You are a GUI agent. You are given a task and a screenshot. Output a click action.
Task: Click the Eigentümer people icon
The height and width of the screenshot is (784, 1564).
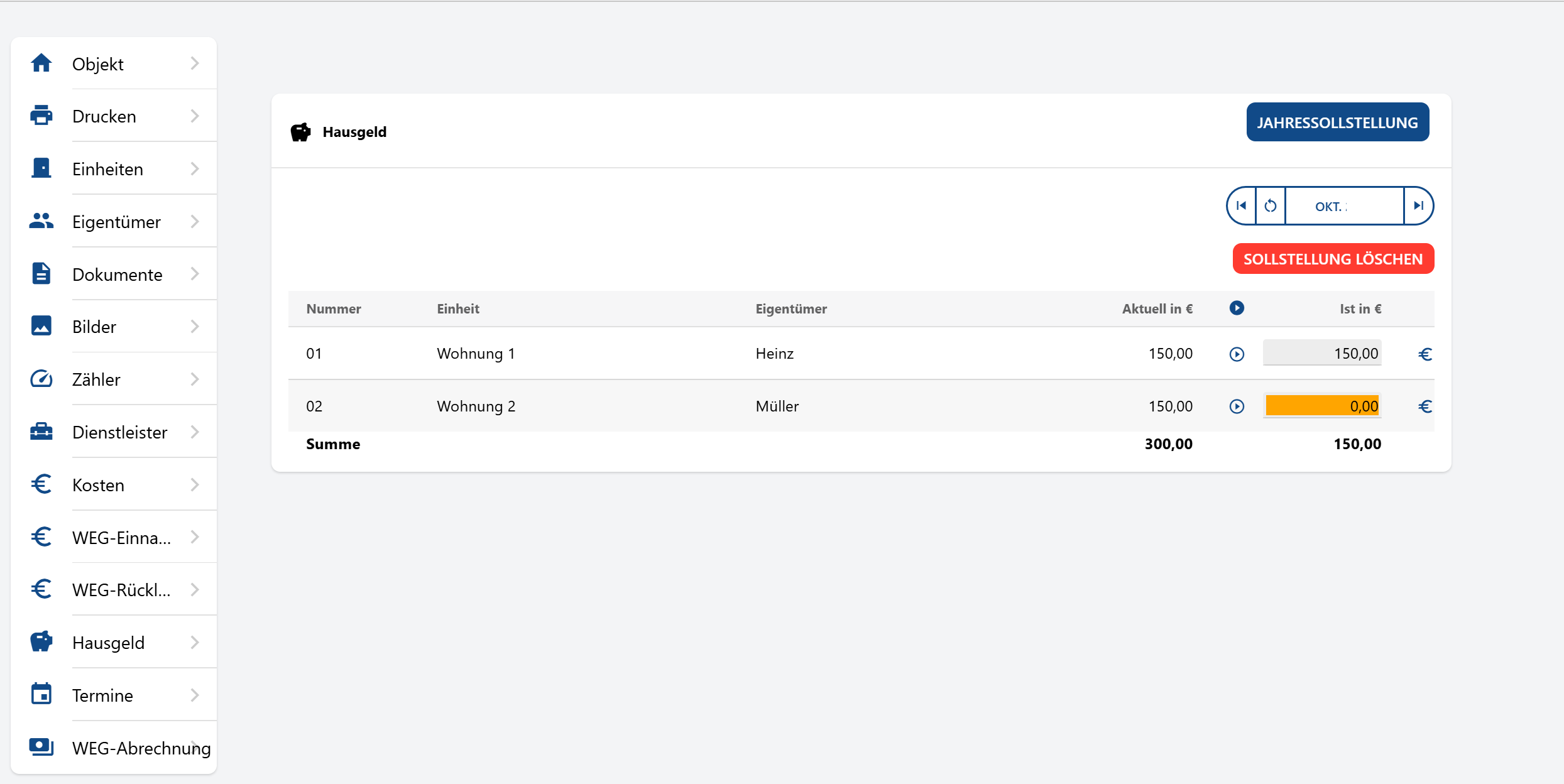41,221
